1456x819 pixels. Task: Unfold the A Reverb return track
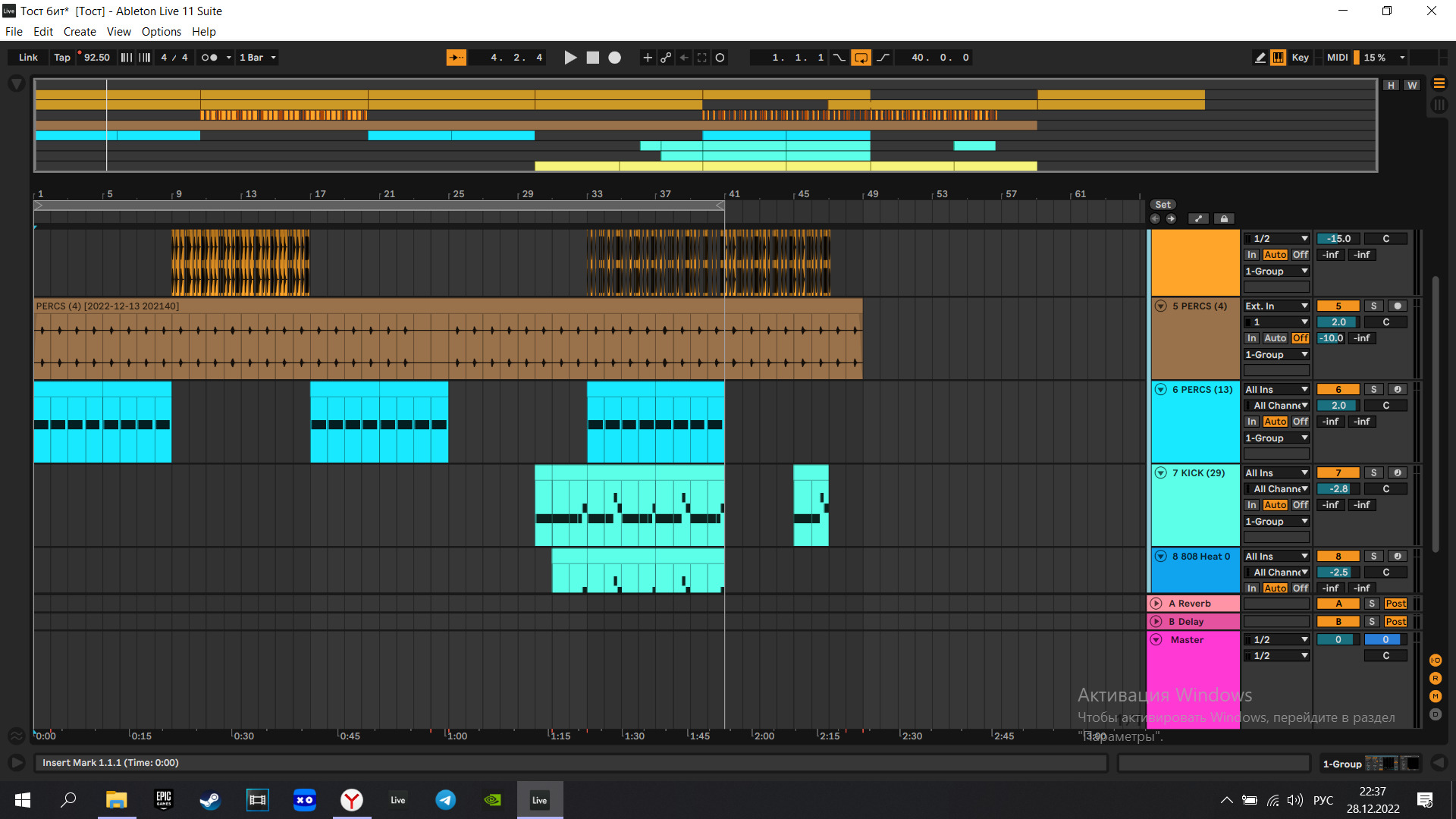point(1156,604)
